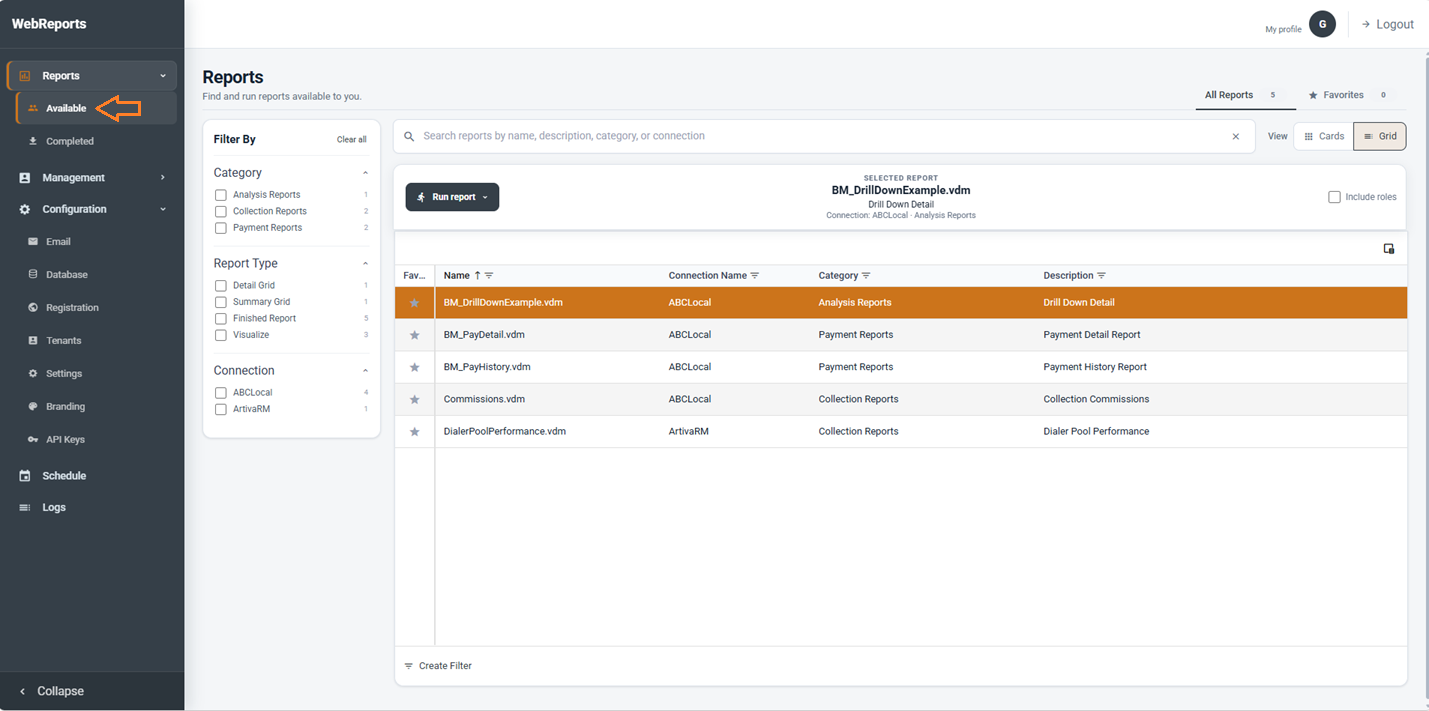Screen dimensions: 1429x711
Task: Clear the search box with the X icon
Action: 1236,137
